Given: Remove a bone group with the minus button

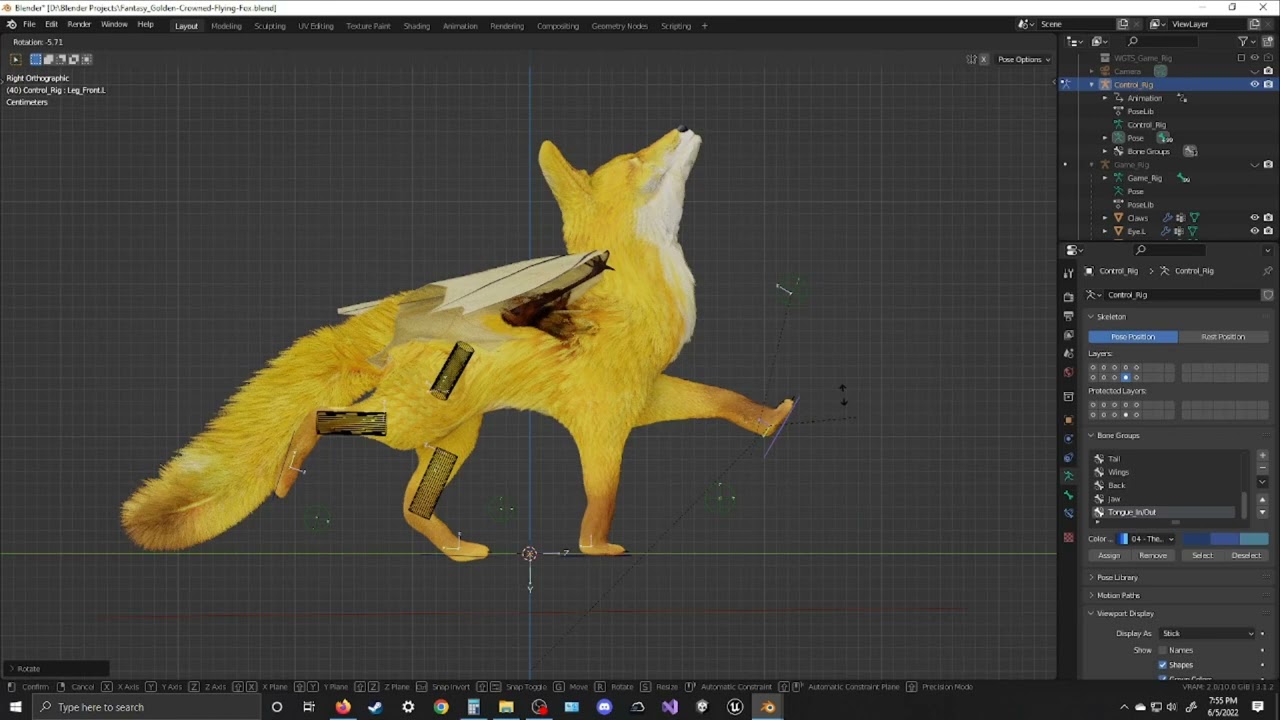Looking at the screenshot, I should coord(1263,468).
